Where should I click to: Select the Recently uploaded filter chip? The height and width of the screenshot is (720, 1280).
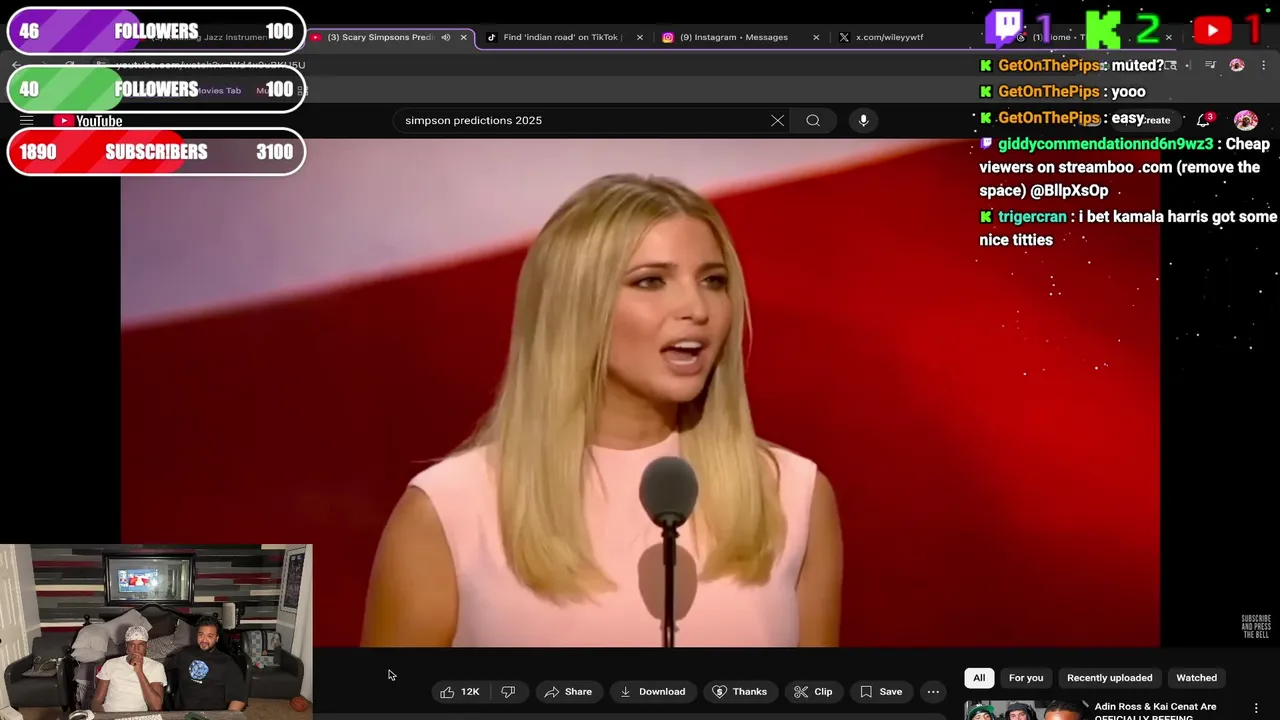click(1109, 678)
